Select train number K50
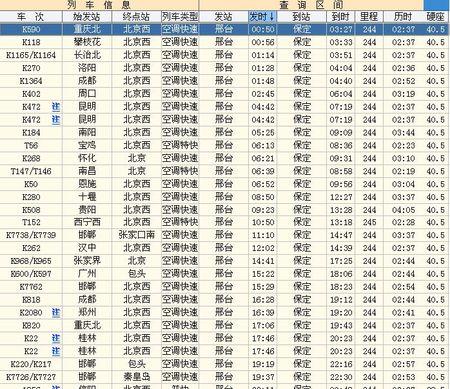450x389 pixels. (x=31, y=184)
